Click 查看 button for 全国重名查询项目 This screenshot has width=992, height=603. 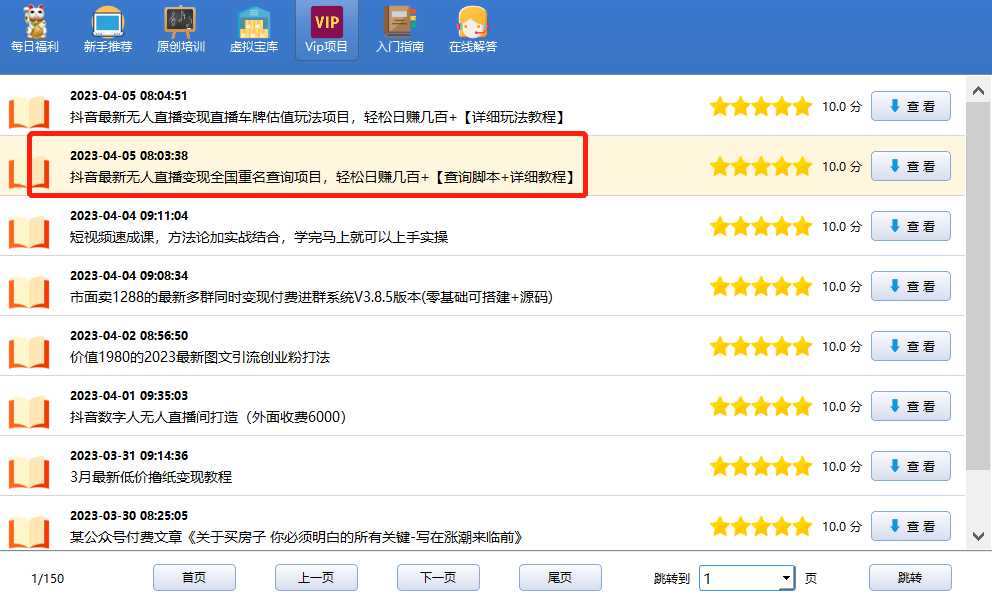click(910, 166)
